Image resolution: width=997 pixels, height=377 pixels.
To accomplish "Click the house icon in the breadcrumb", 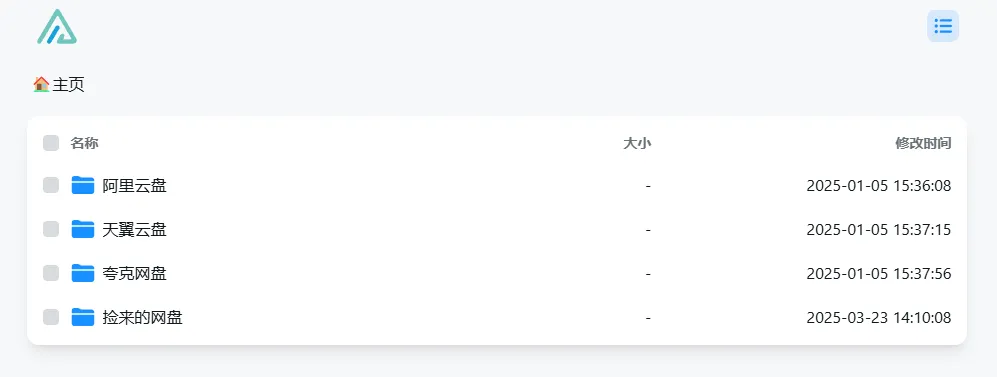I will (x=41, y=84).
